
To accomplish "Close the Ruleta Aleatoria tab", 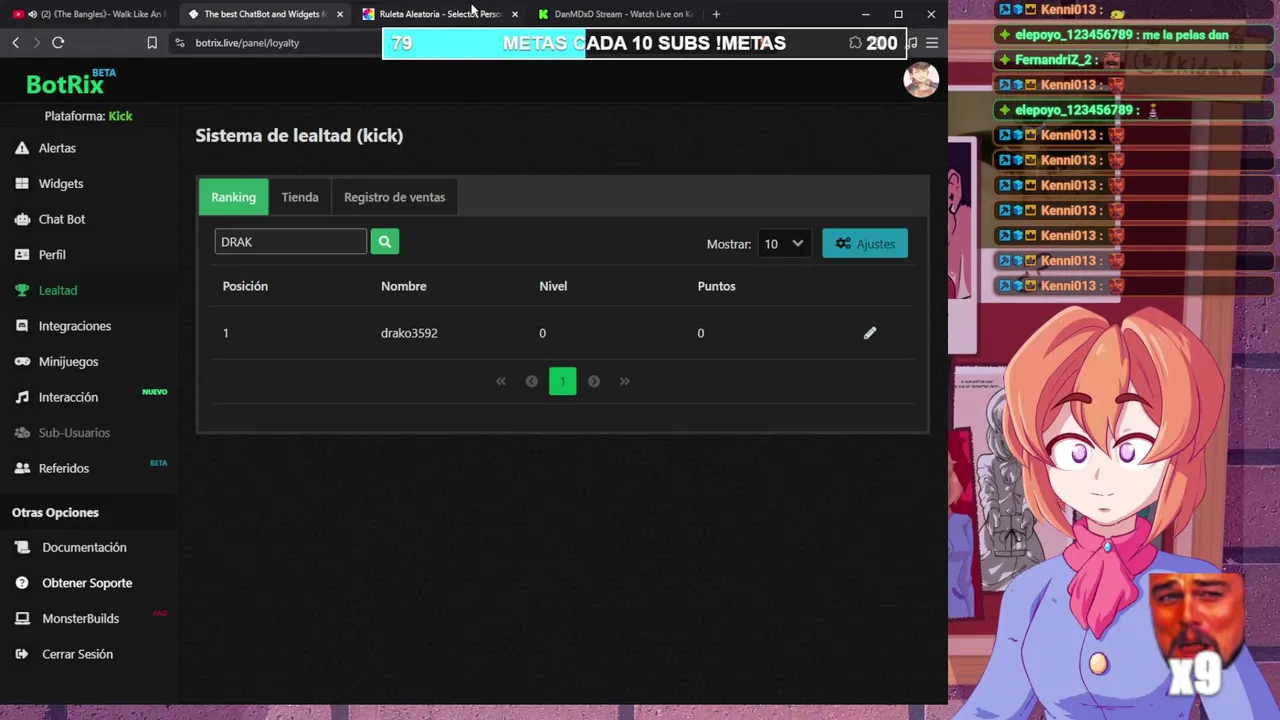I will tap(515, 14).
